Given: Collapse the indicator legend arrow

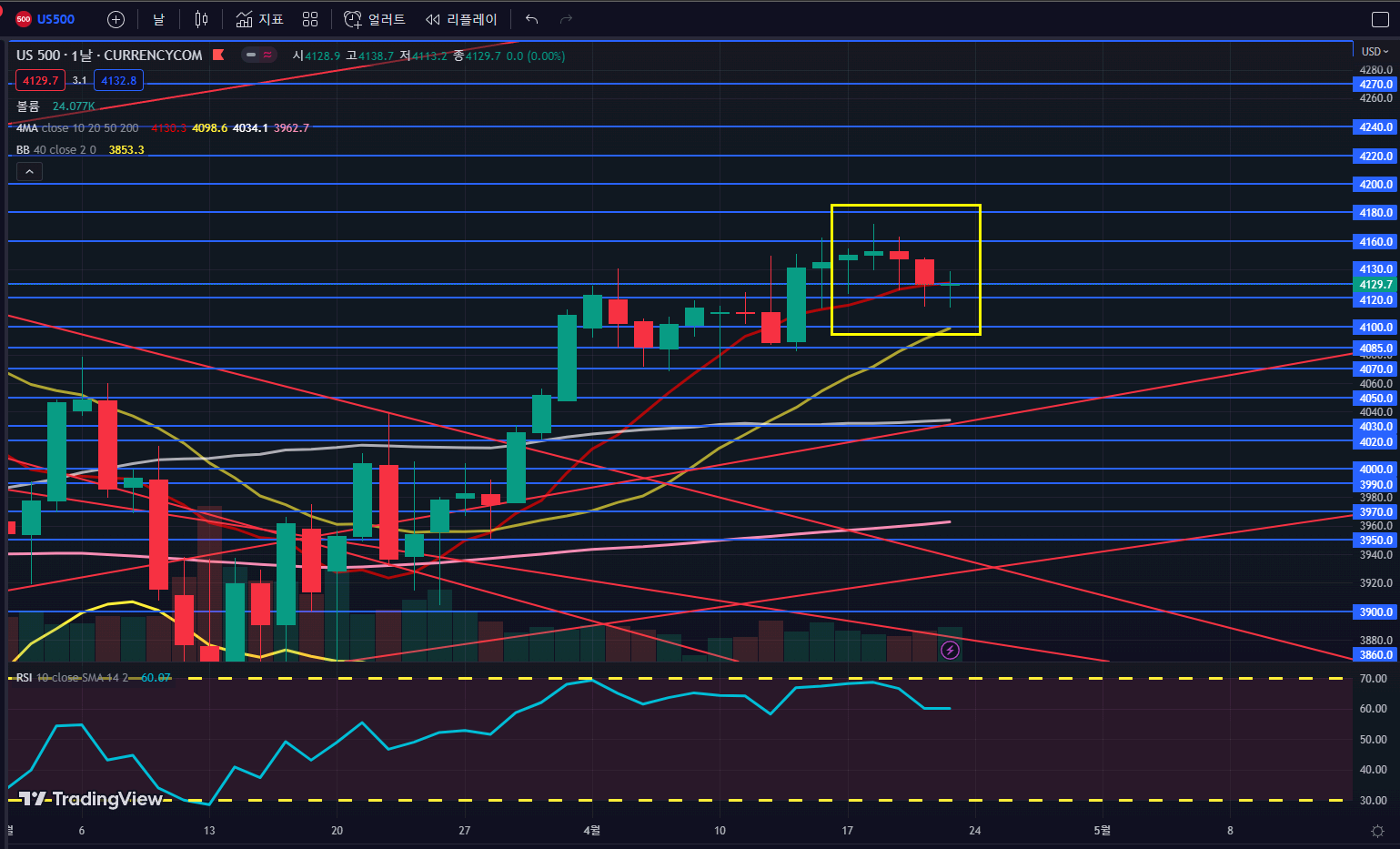Looking at the screenshot, I should pos(29,171).
